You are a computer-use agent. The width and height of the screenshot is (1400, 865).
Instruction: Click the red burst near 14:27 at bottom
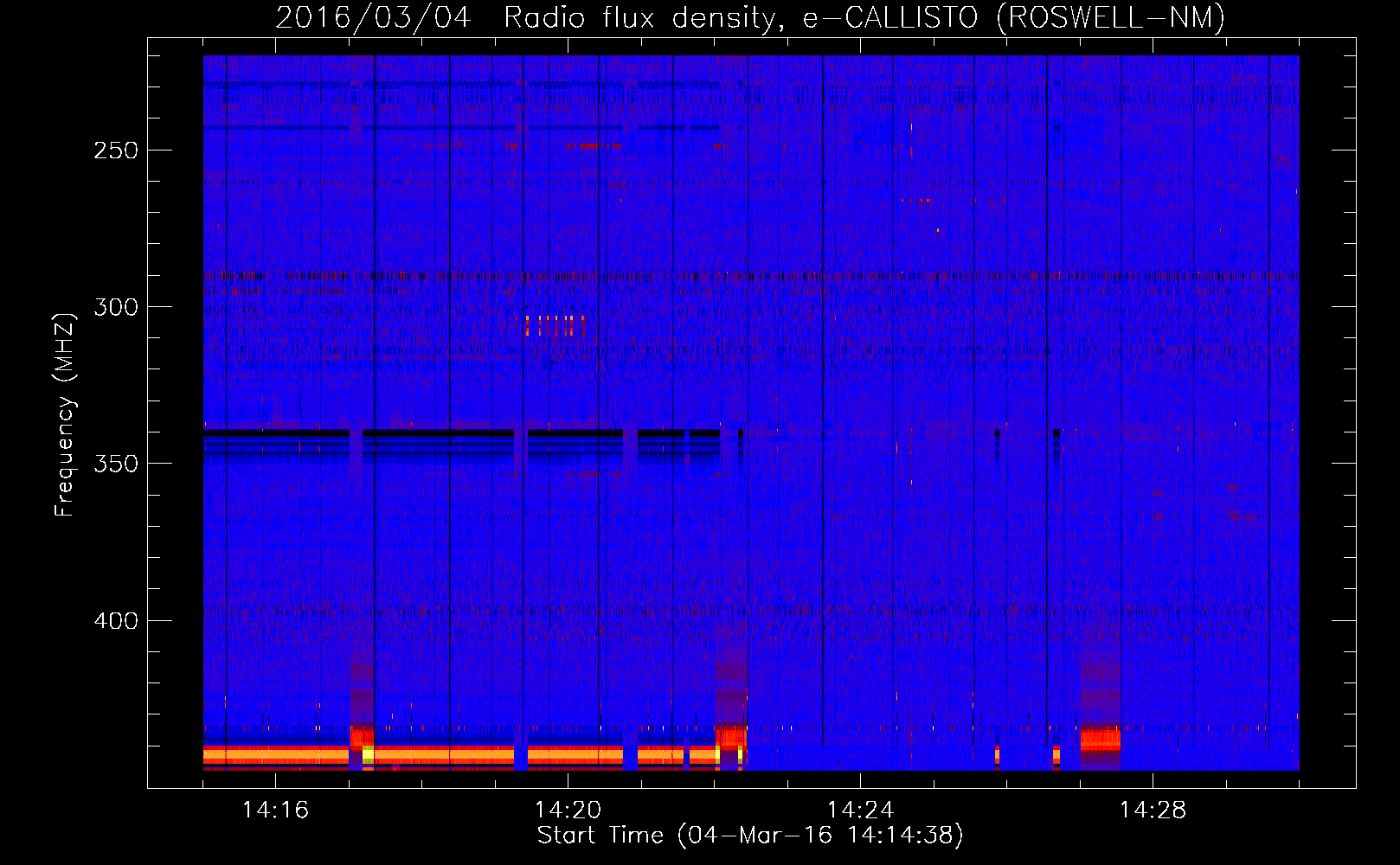[1101, 740]
